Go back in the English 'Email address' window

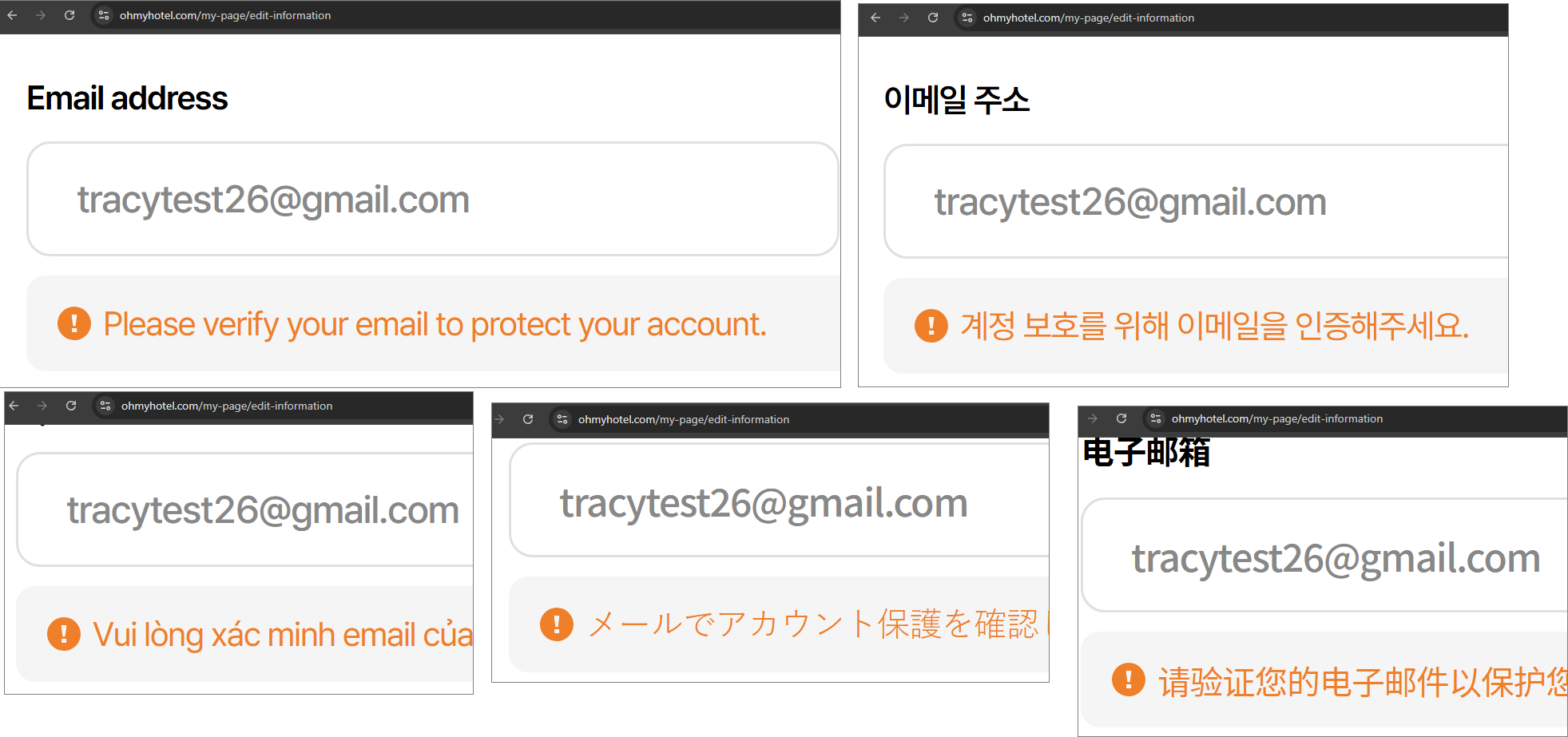coord(13,15)
